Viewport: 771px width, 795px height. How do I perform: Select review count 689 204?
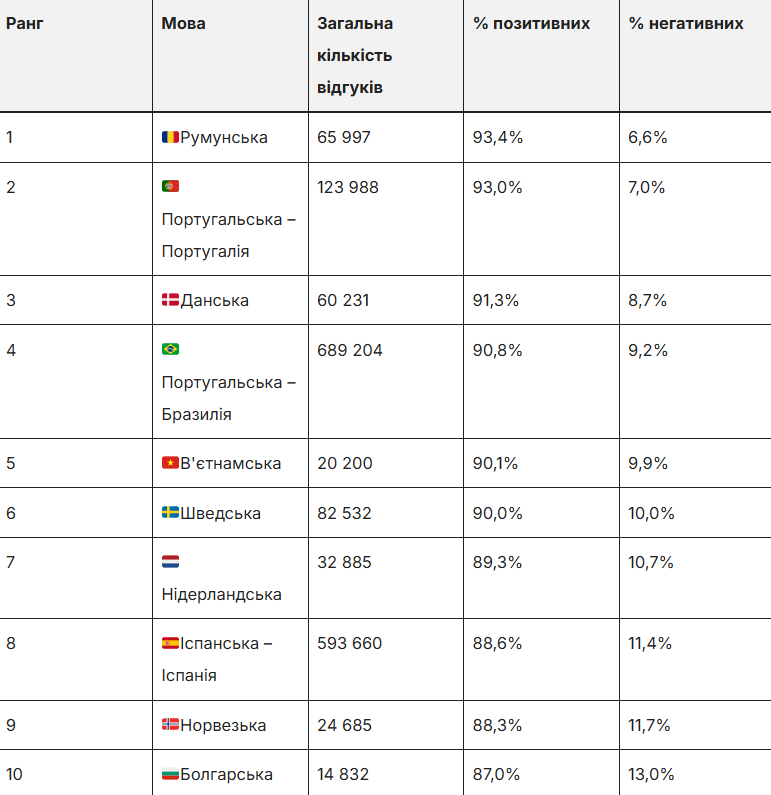pos(350,350)
